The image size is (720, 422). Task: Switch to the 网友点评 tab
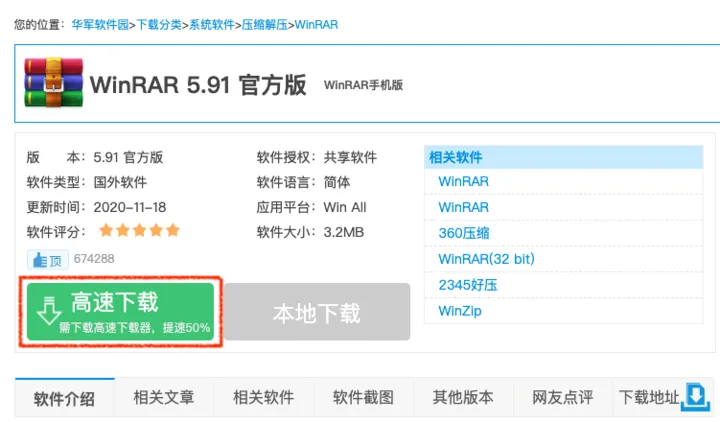pyautogui.click(x=562, y=398)
